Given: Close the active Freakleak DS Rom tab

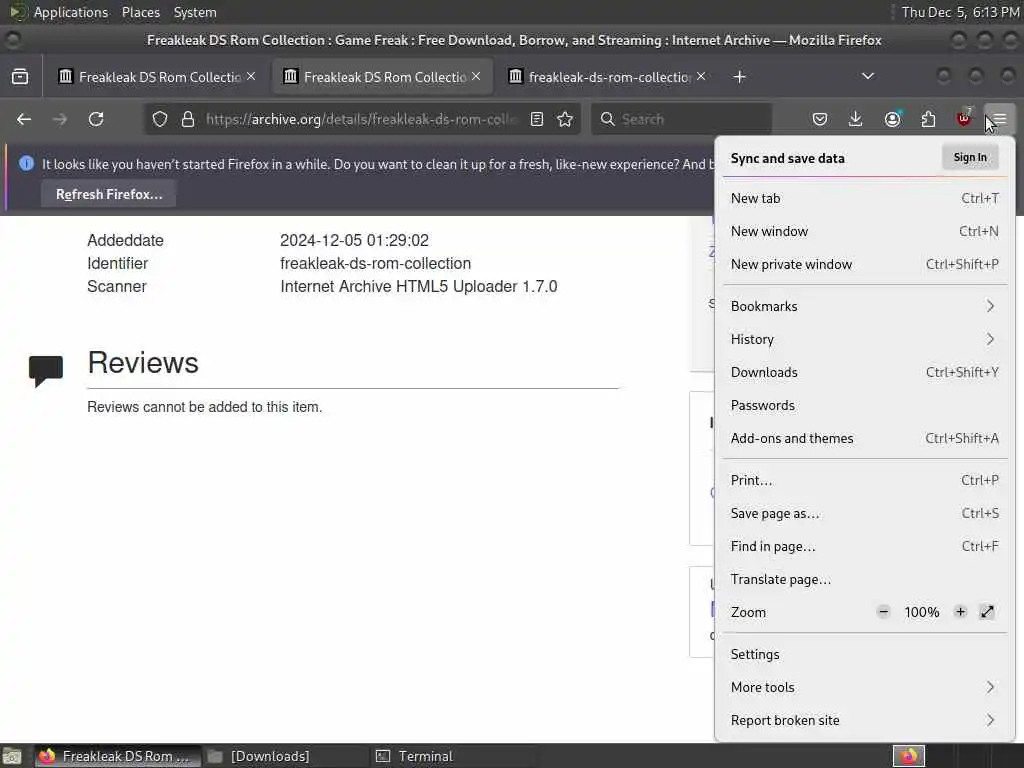Looking at the screenshot, I should (x=476, y=76).
